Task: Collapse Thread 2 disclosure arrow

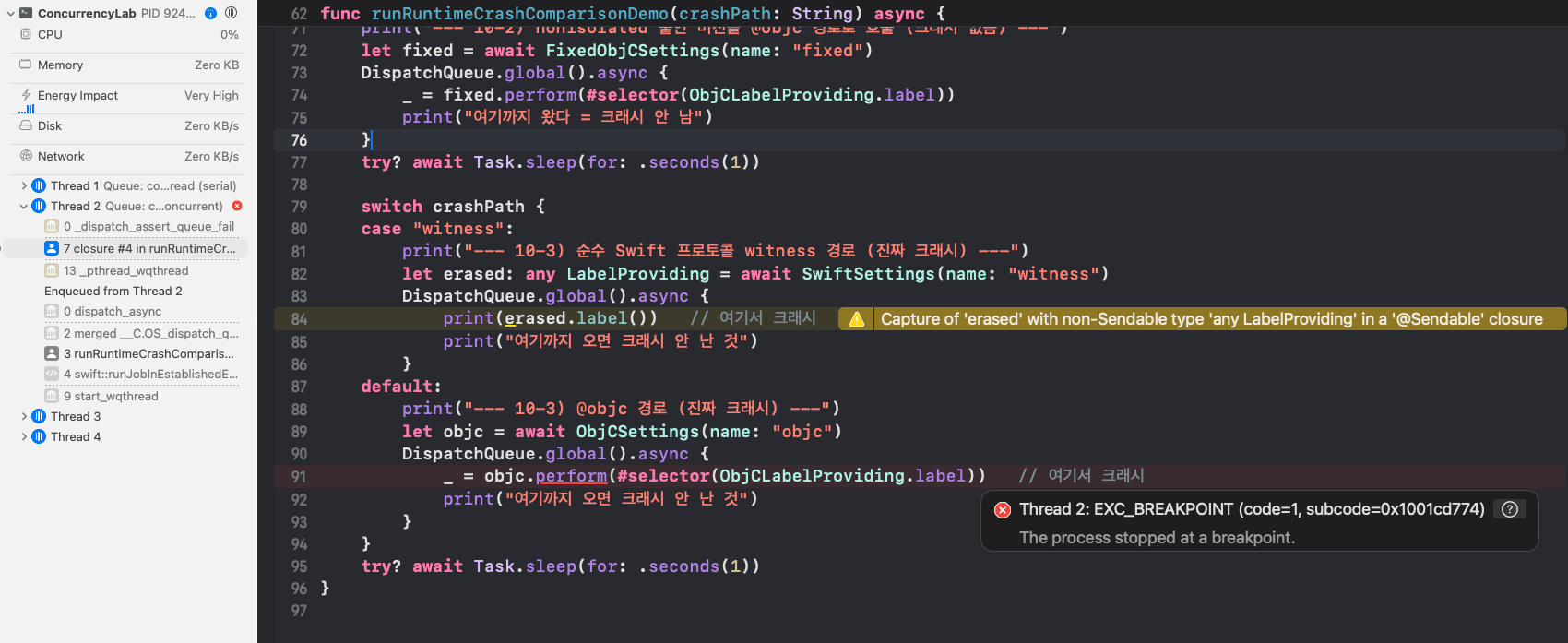Action: [24, 206]
